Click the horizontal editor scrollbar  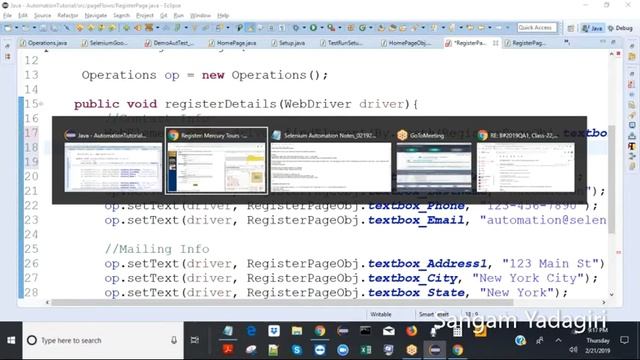pyautogui.click(x=282, y=302)
